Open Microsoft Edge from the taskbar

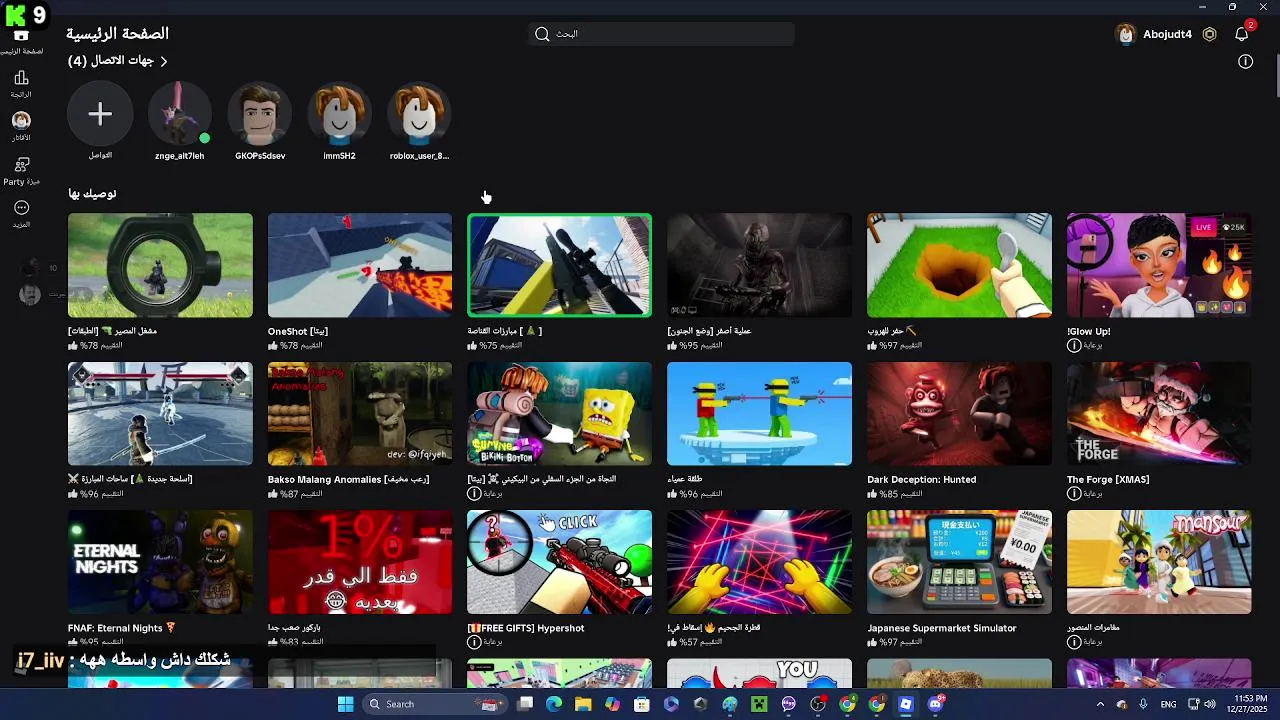point(554,704)
